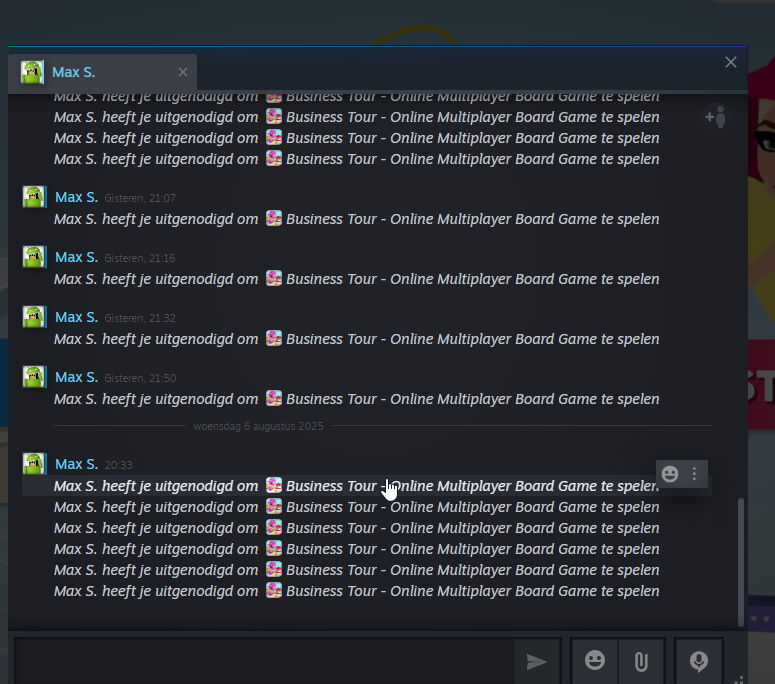Click Max S. avatar on the 21:07 message

coord(35,197)
